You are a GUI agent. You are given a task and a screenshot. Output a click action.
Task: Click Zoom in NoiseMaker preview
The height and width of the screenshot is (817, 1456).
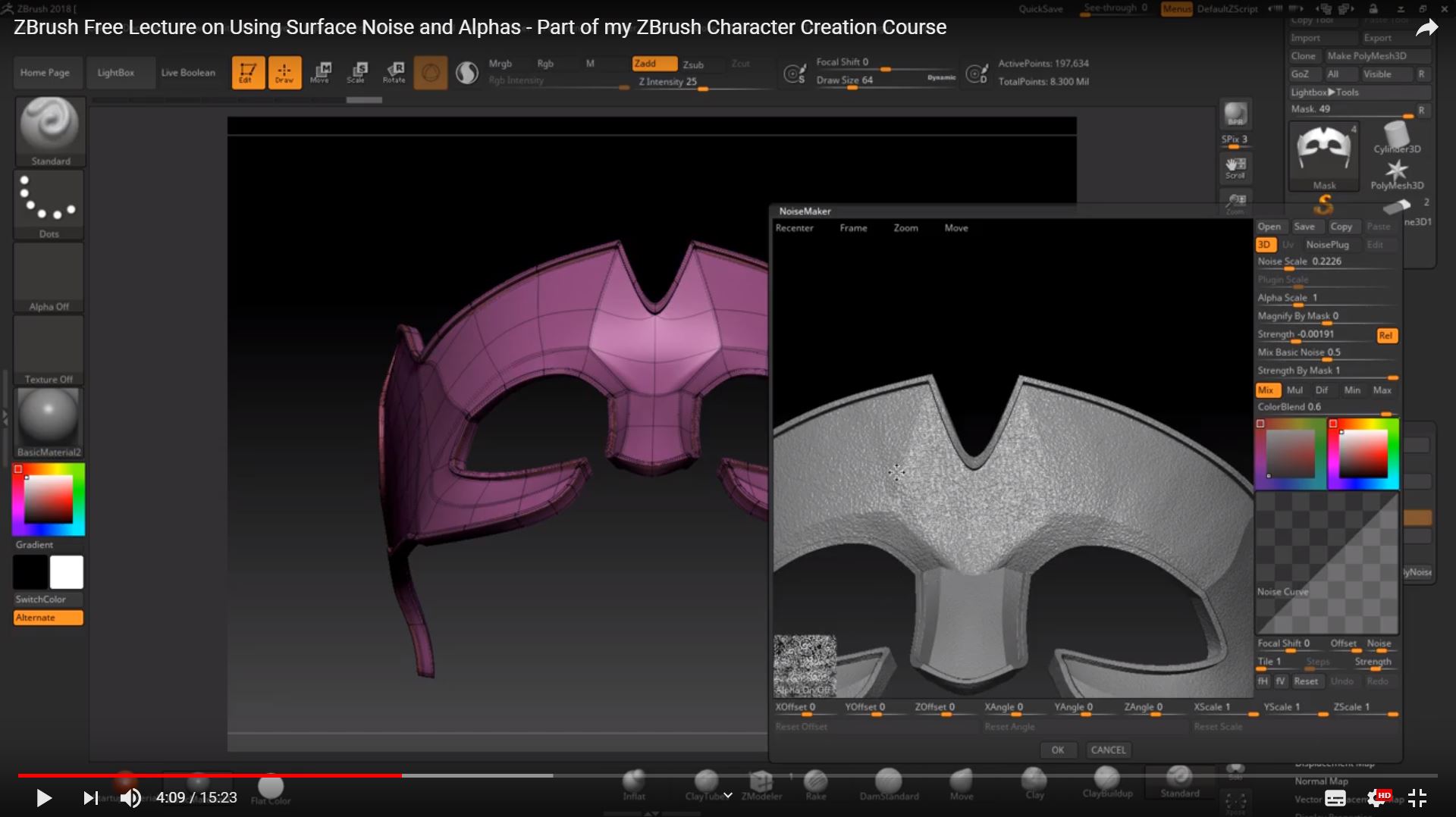tap(905, 227)
